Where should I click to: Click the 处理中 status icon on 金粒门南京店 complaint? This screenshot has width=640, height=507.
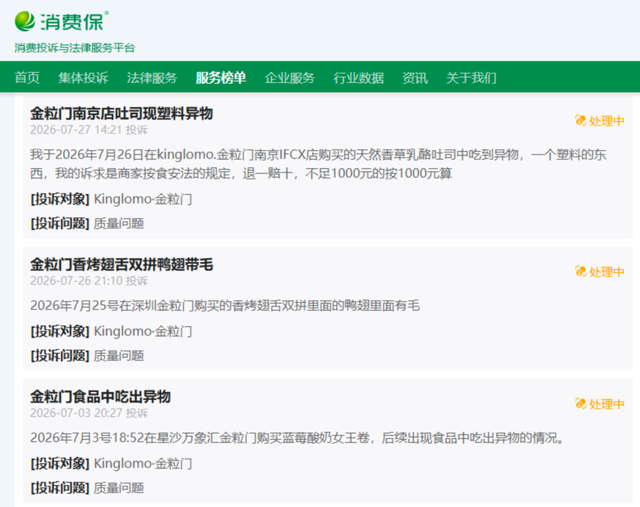[x=580, y=120]
